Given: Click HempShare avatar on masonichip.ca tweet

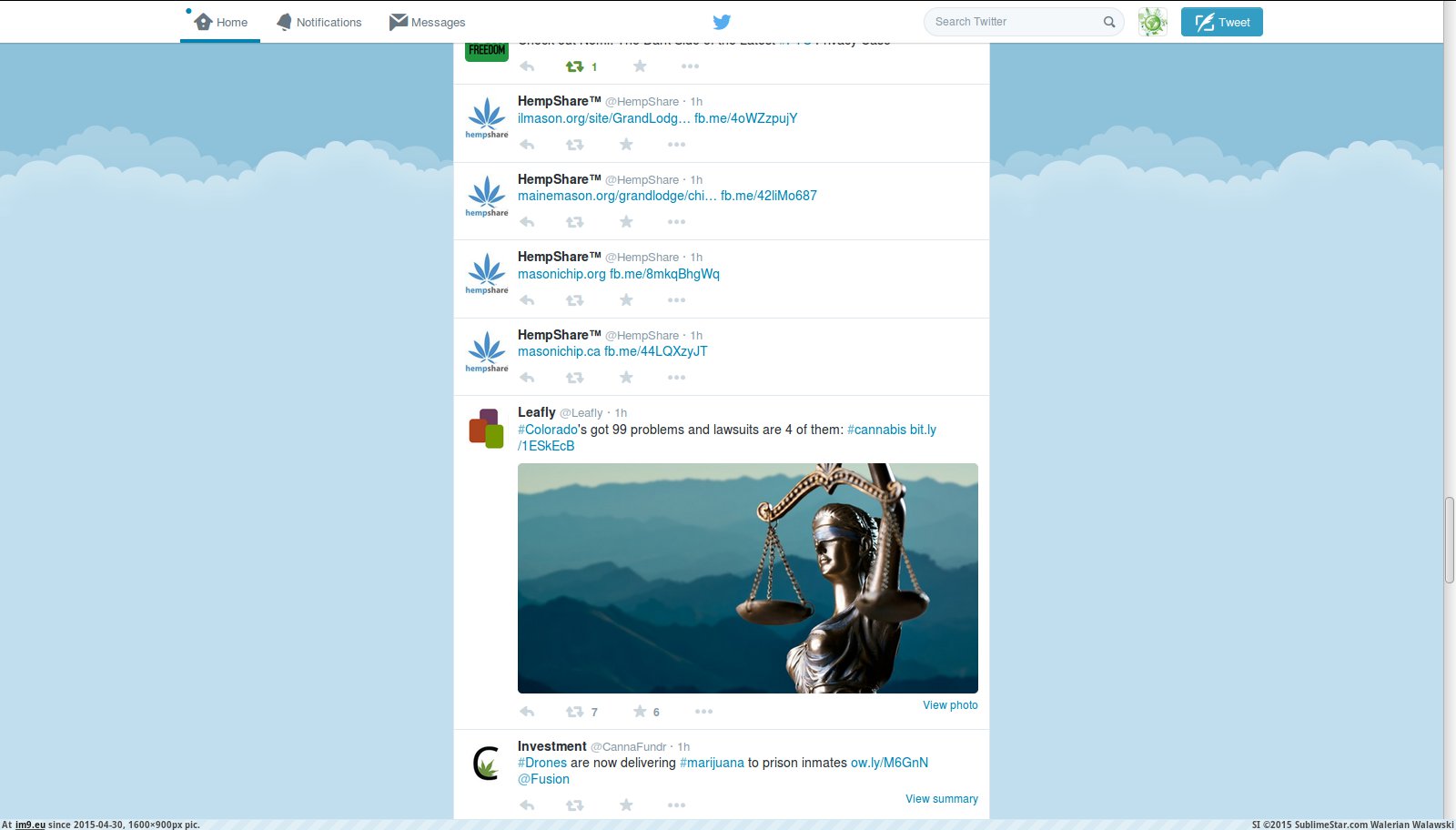Looking at the screenshot, I should click(487, 351).
